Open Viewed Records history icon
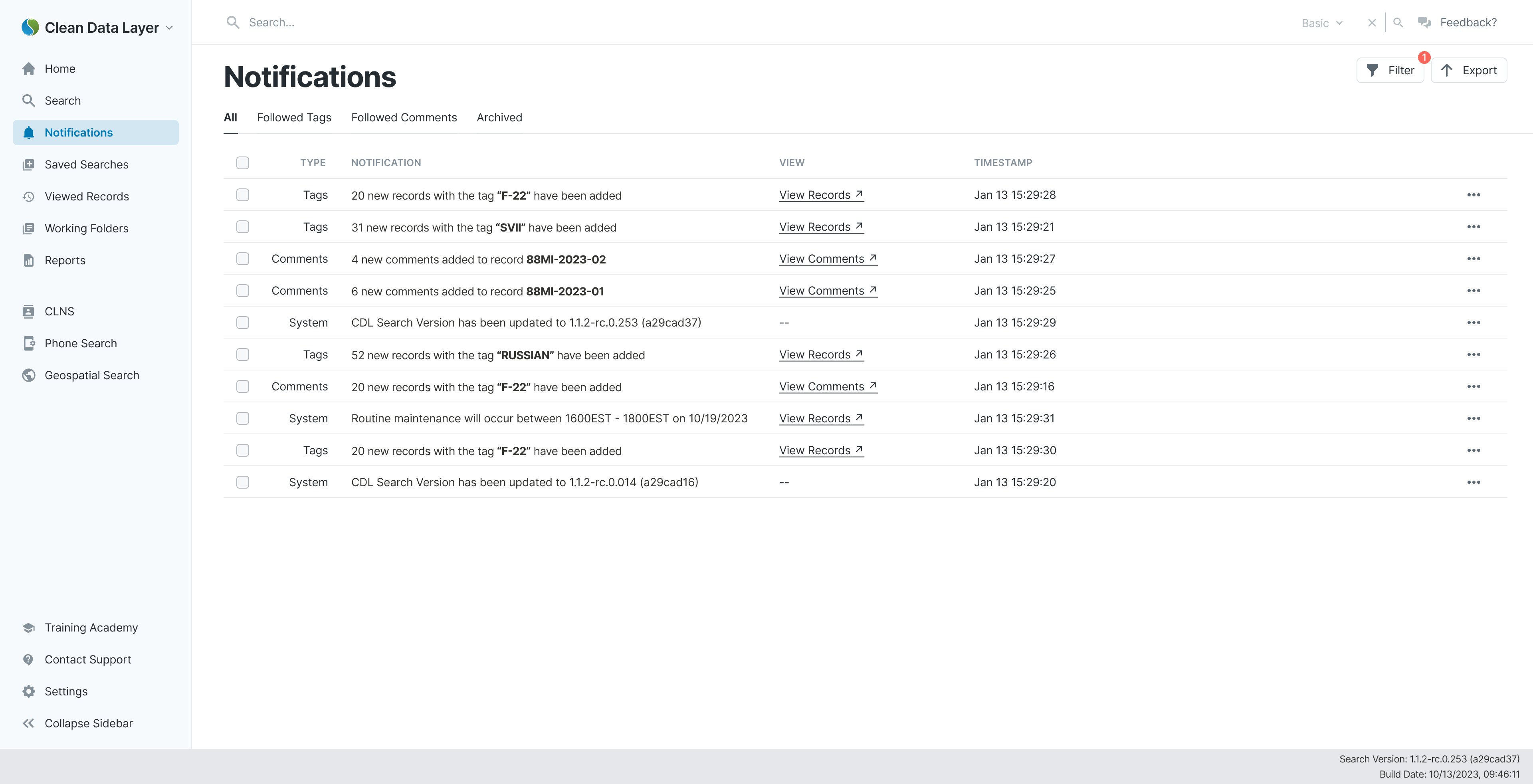Image resolution: width=1533 pixels, height=784 pixels. click(x=29, y=196)
